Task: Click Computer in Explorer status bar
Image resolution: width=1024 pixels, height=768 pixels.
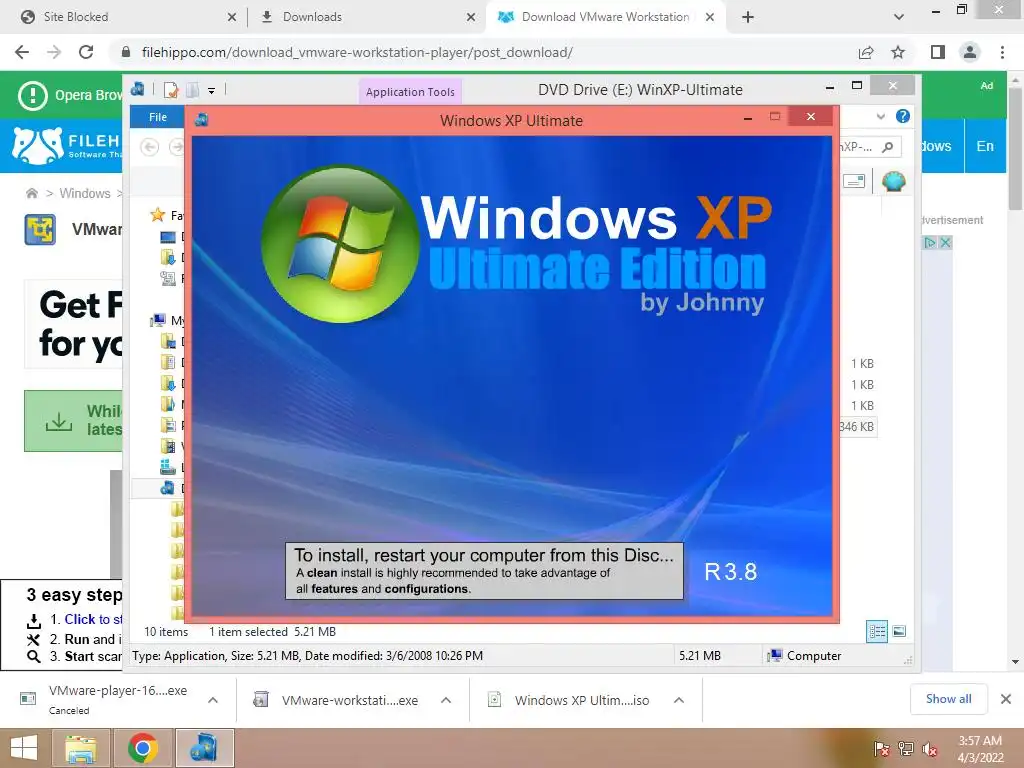Action: [805, 656]
